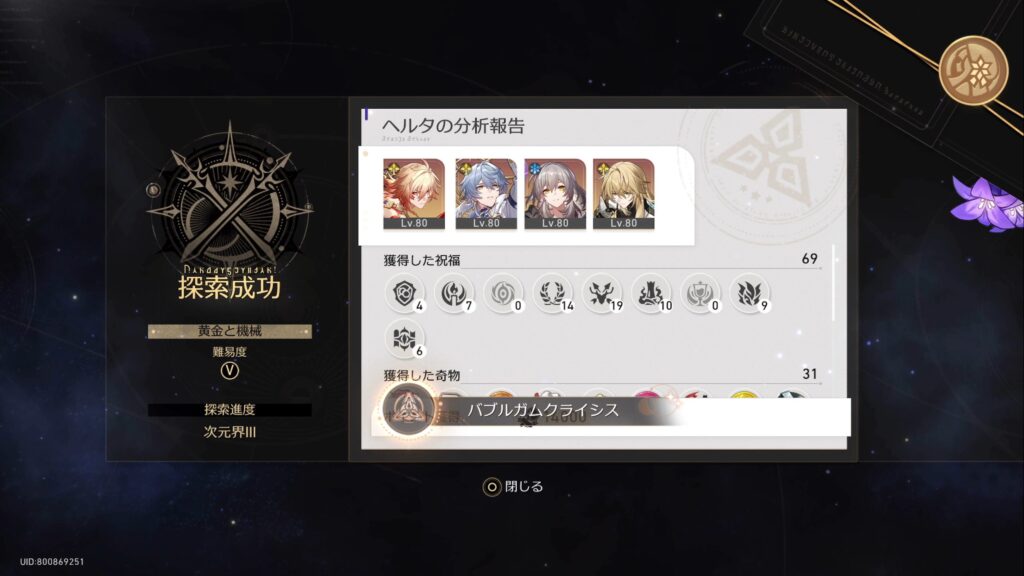
Task: Select the first orange-haired character portrait
Action: (413, 194)
